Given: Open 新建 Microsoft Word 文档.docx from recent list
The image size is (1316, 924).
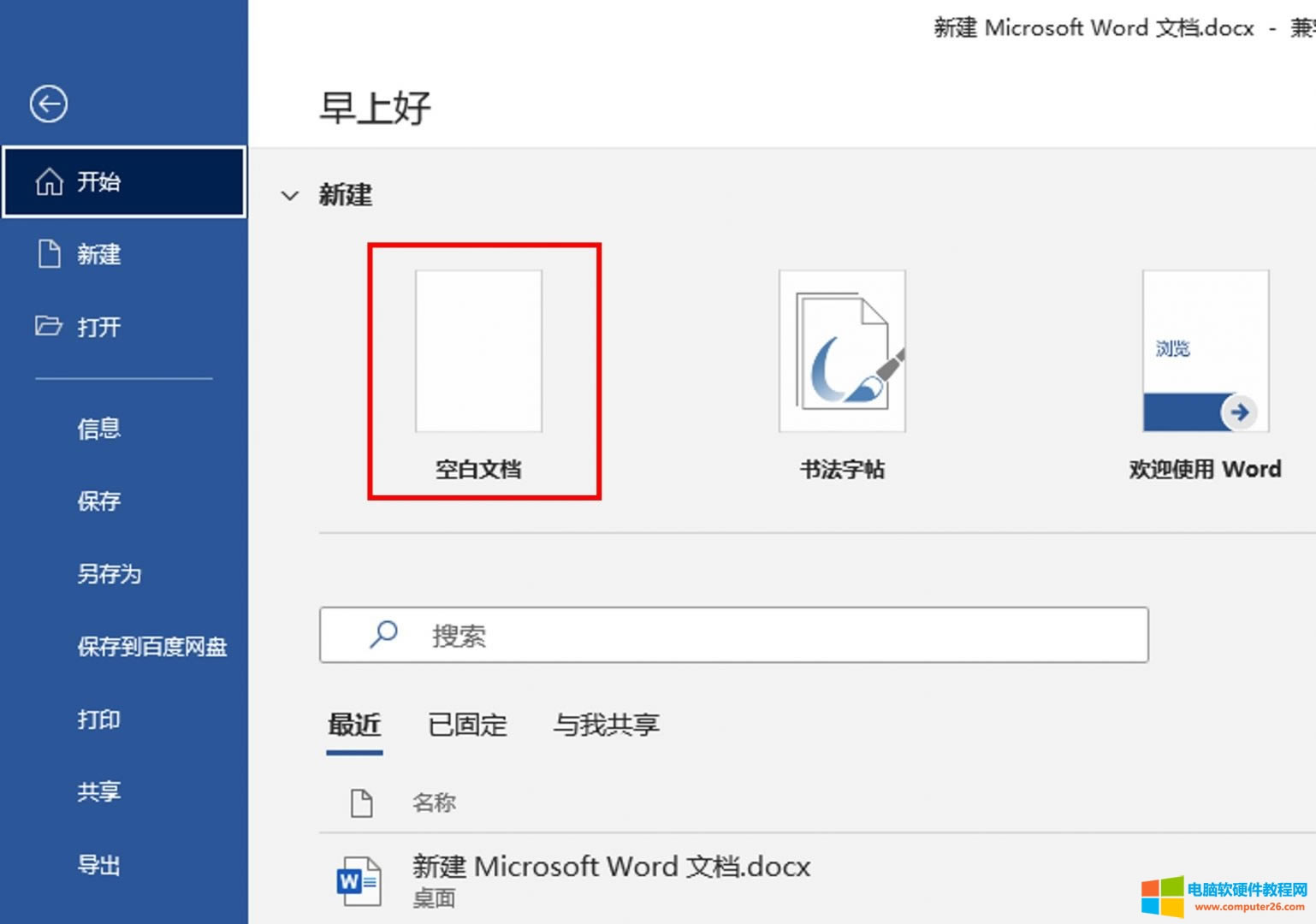Looking at the screenshot, I should click(x=611, y=867).
